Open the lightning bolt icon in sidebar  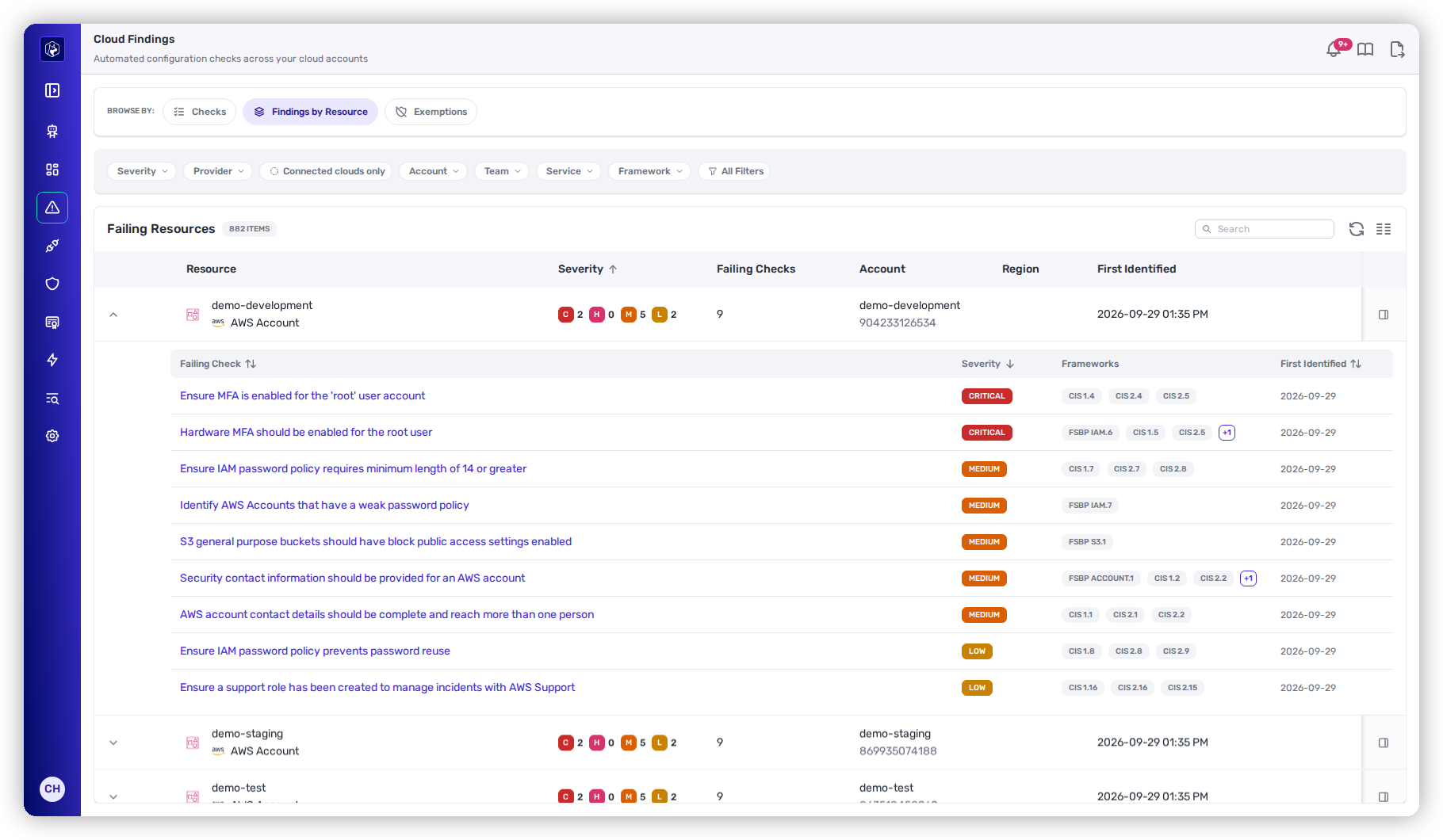52,360
